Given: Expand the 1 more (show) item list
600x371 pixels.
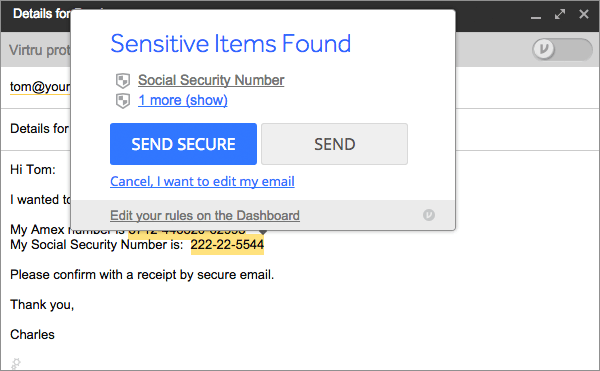Looking at the screenshot, I should 183,100.
